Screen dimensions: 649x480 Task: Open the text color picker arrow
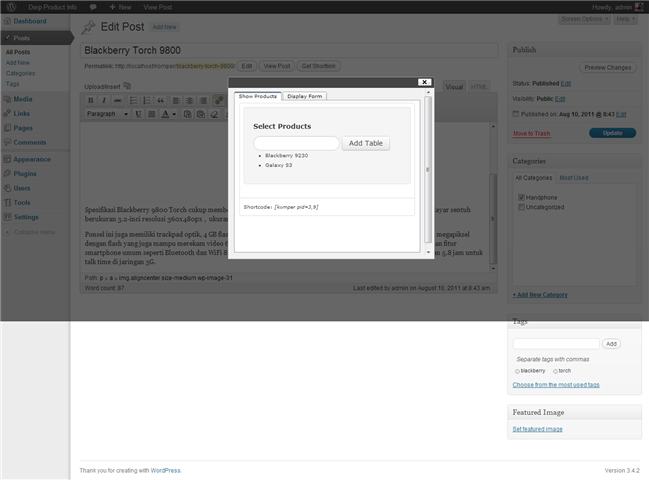point(174,114)
